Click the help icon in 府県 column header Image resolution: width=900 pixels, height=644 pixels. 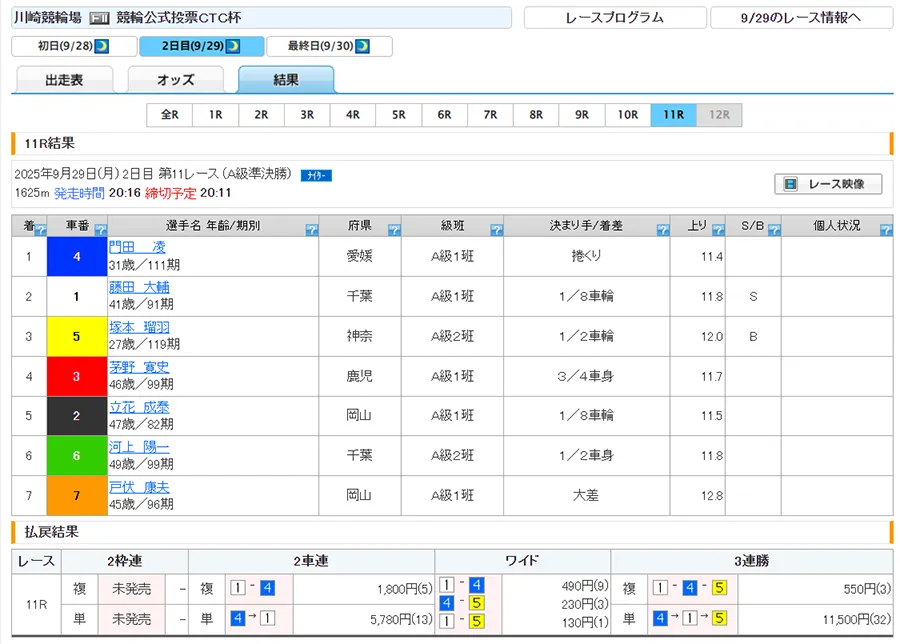point(393,230)
